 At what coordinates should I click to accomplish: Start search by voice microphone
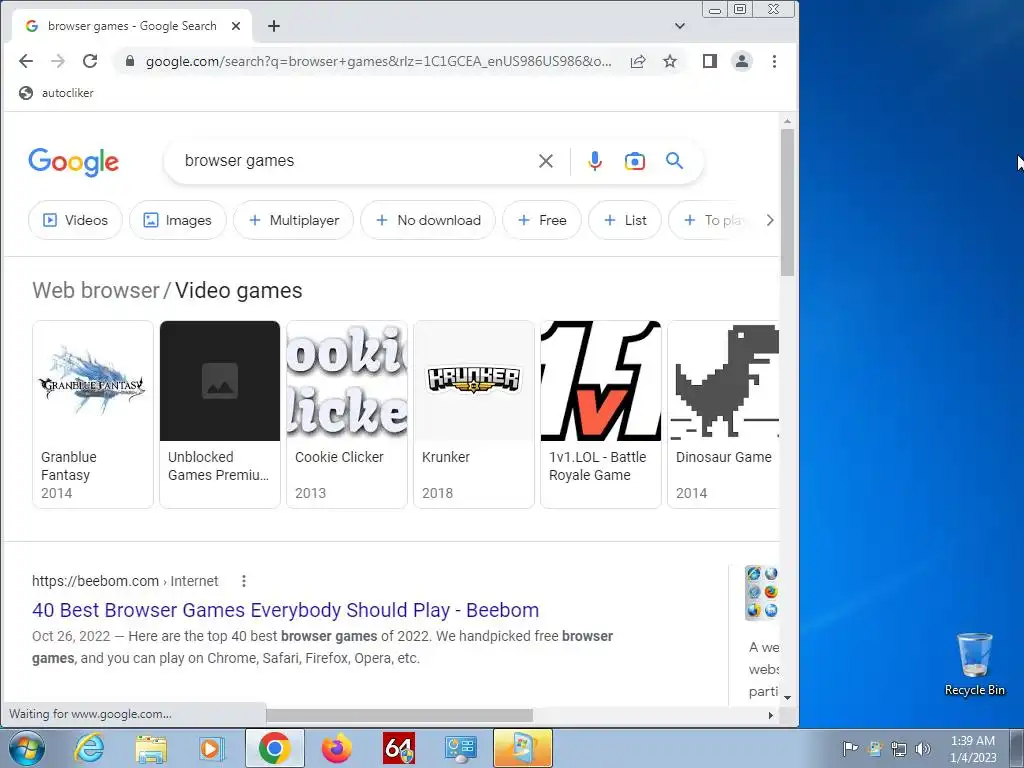(x=595, y=161)
